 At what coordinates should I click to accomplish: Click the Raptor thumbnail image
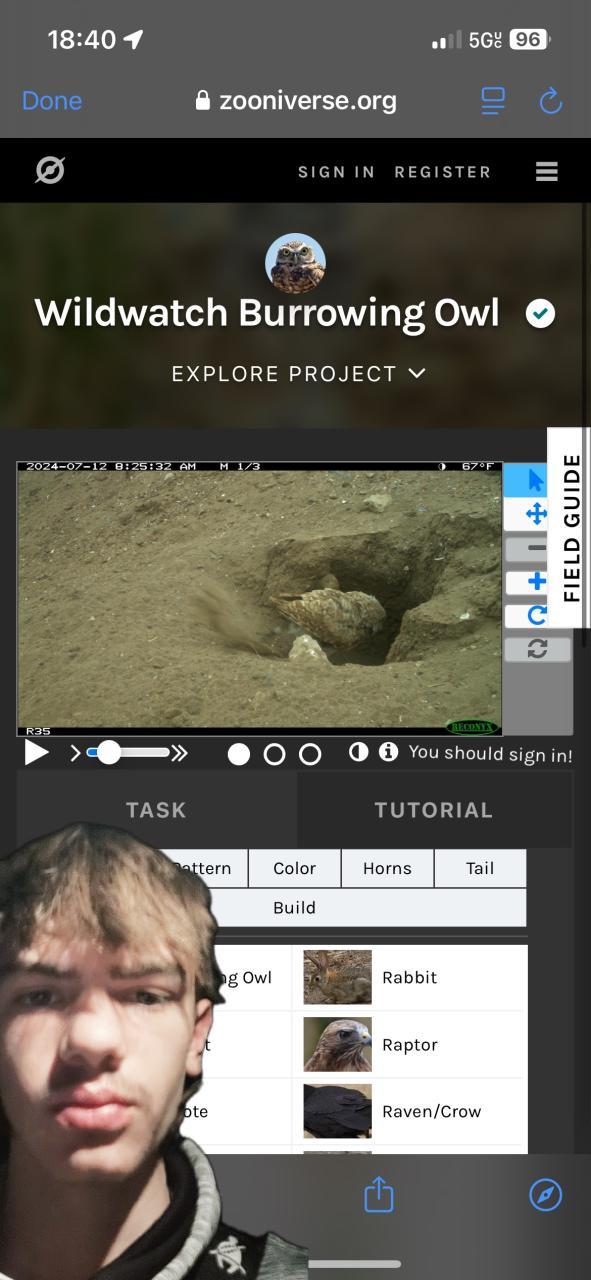tap(337, 1044)
